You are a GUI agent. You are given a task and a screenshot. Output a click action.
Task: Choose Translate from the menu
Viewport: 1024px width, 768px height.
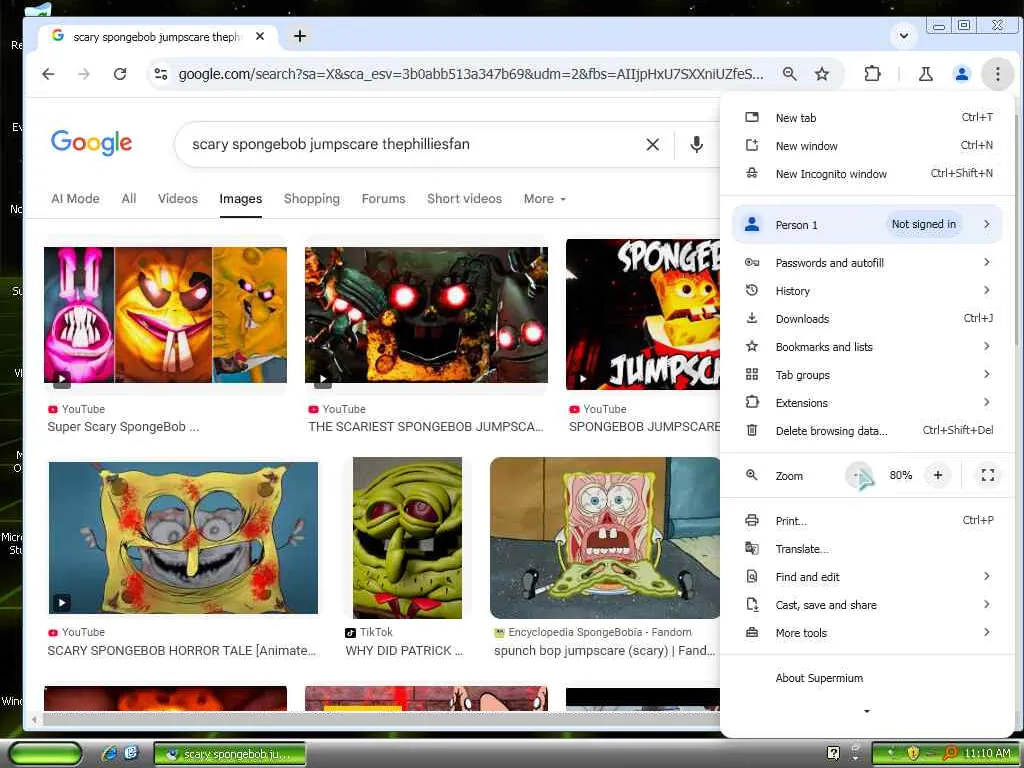[867, 549]
